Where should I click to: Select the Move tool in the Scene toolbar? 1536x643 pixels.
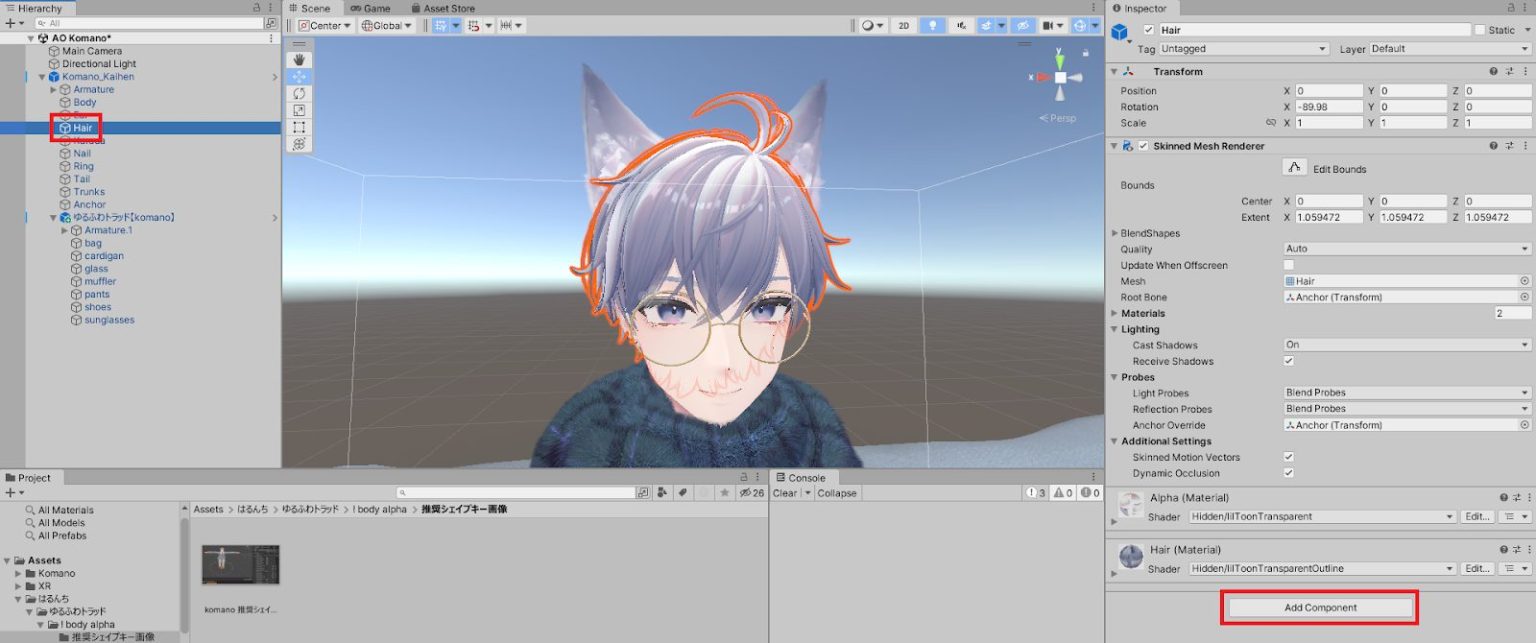tap(298, 77)
